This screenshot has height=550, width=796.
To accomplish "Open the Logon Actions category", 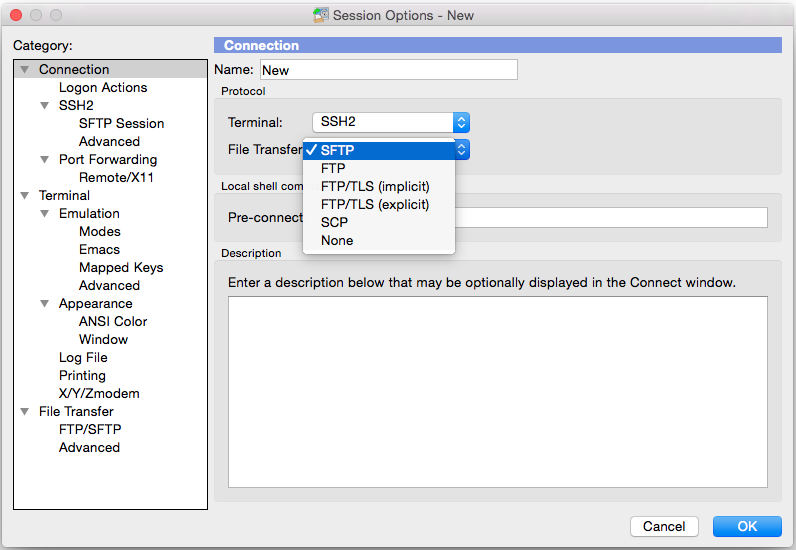I will pyautogui.click(x=103, y=87).
